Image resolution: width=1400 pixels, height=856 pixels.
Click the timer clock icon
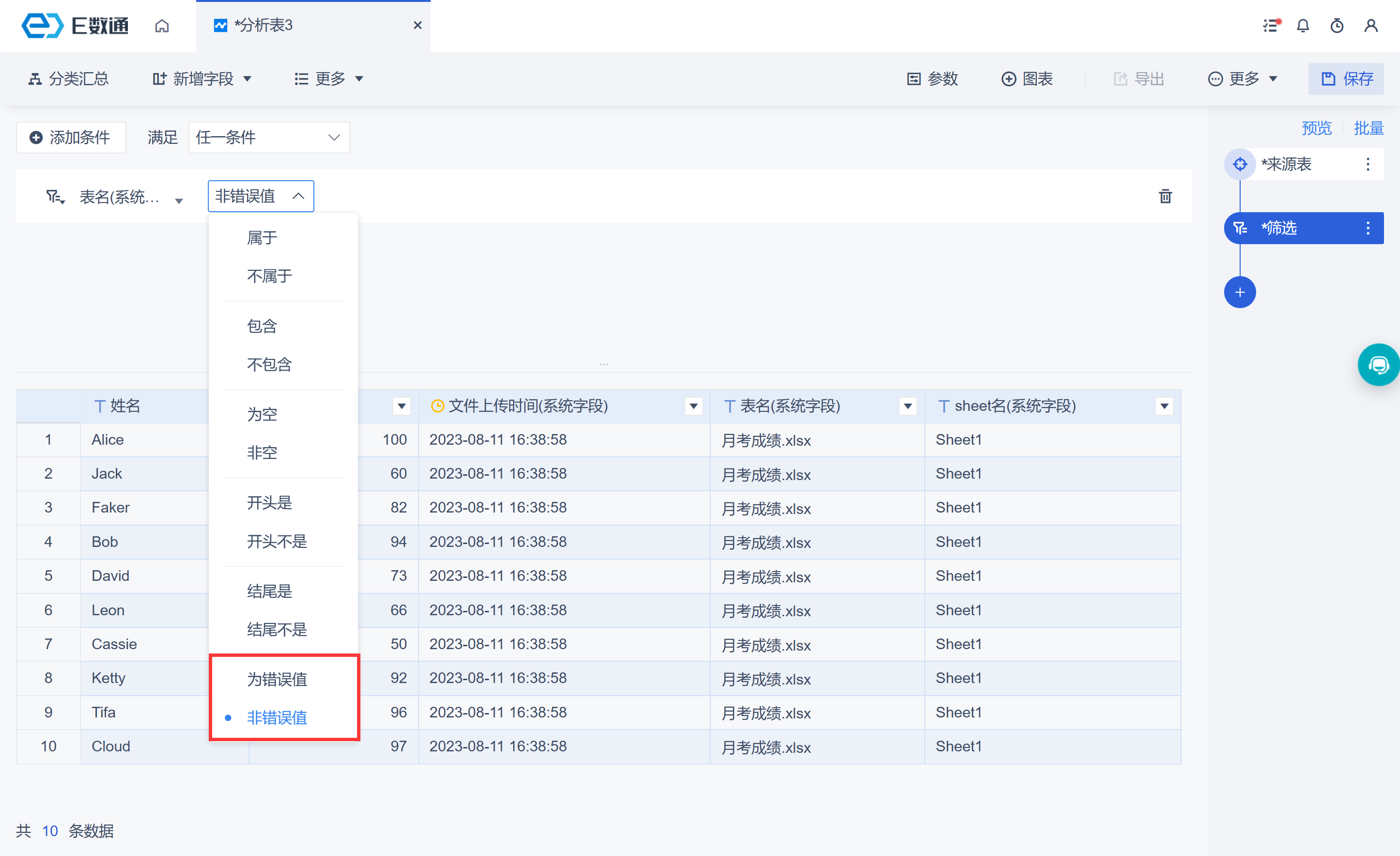tap(1337, 26)
